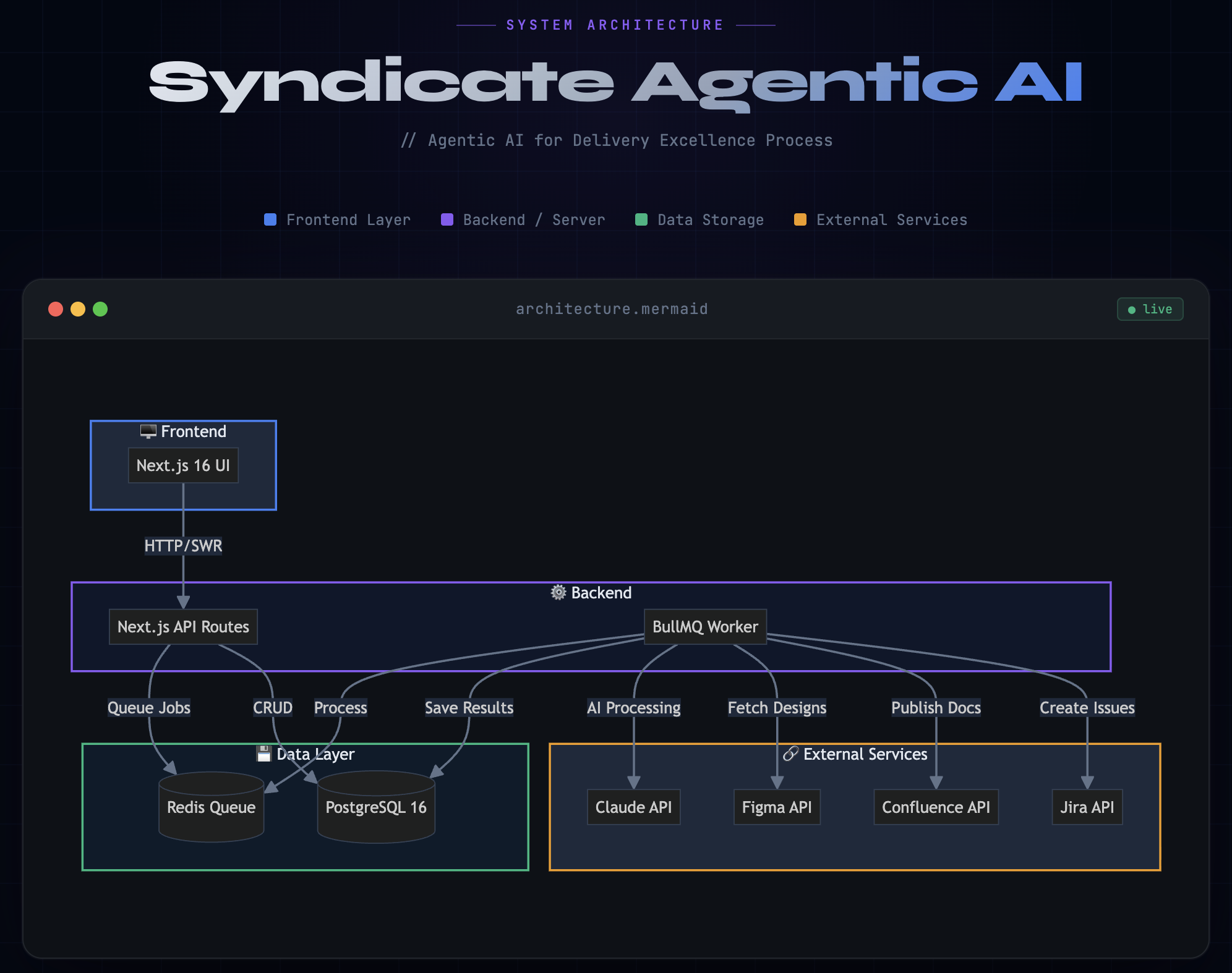The image size is (1232, 973).
Task: Click the floppy disk Data Layer icon
Action: click(x=264, y=754)
